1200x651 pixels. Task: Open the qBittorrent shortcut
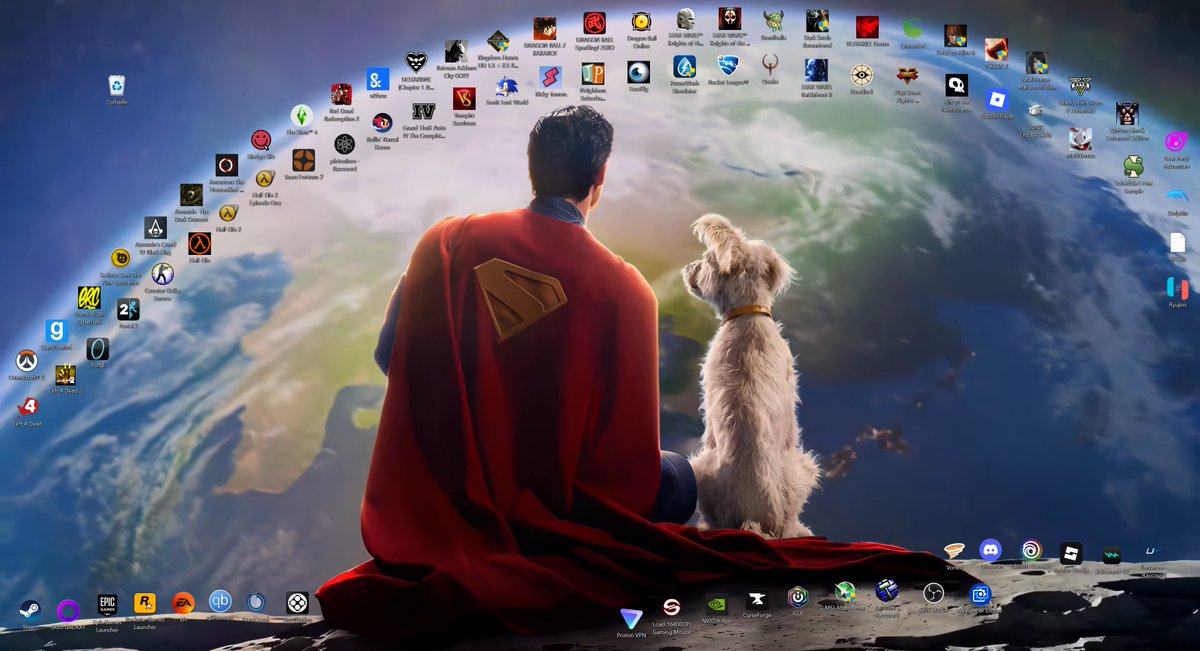coord(220,601)
